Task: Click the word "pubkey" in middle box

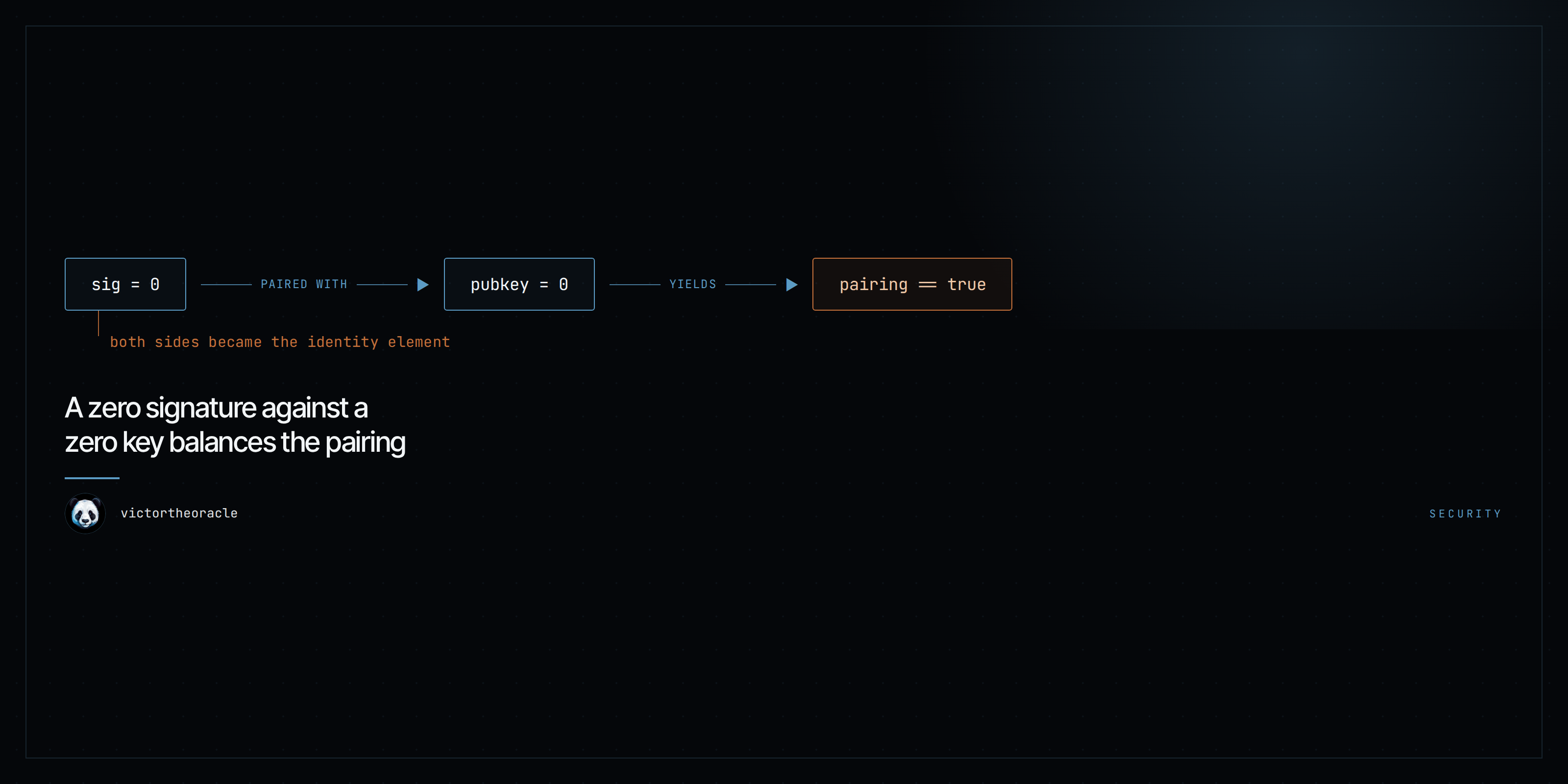Action: tap(499, 285)
